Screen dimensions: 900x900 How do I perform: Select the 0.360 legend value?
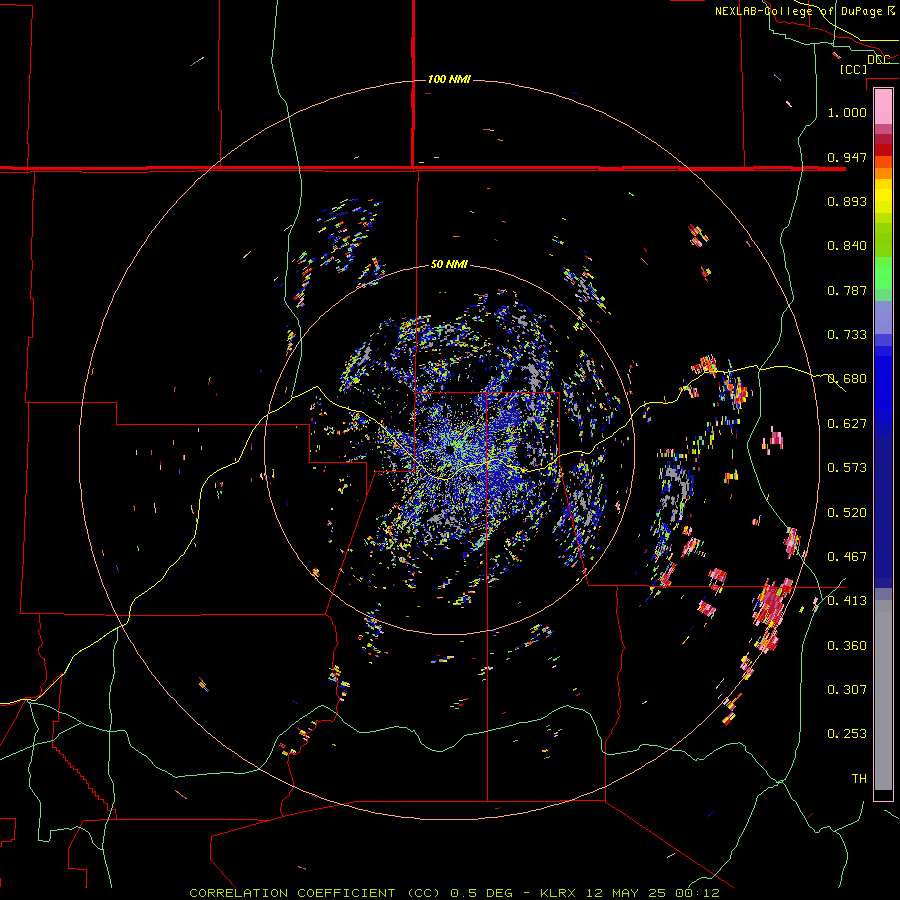pyautogui.click(x=847, y=646)
